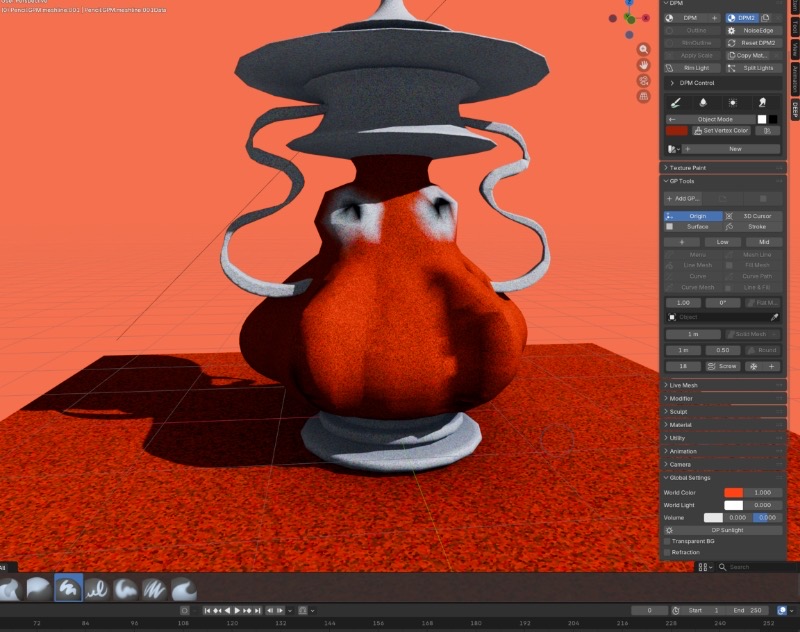Click the duplicate icon beside DPM2
Image resolution: width=800 pixels, height=632 pixels.
coord(765,18)
